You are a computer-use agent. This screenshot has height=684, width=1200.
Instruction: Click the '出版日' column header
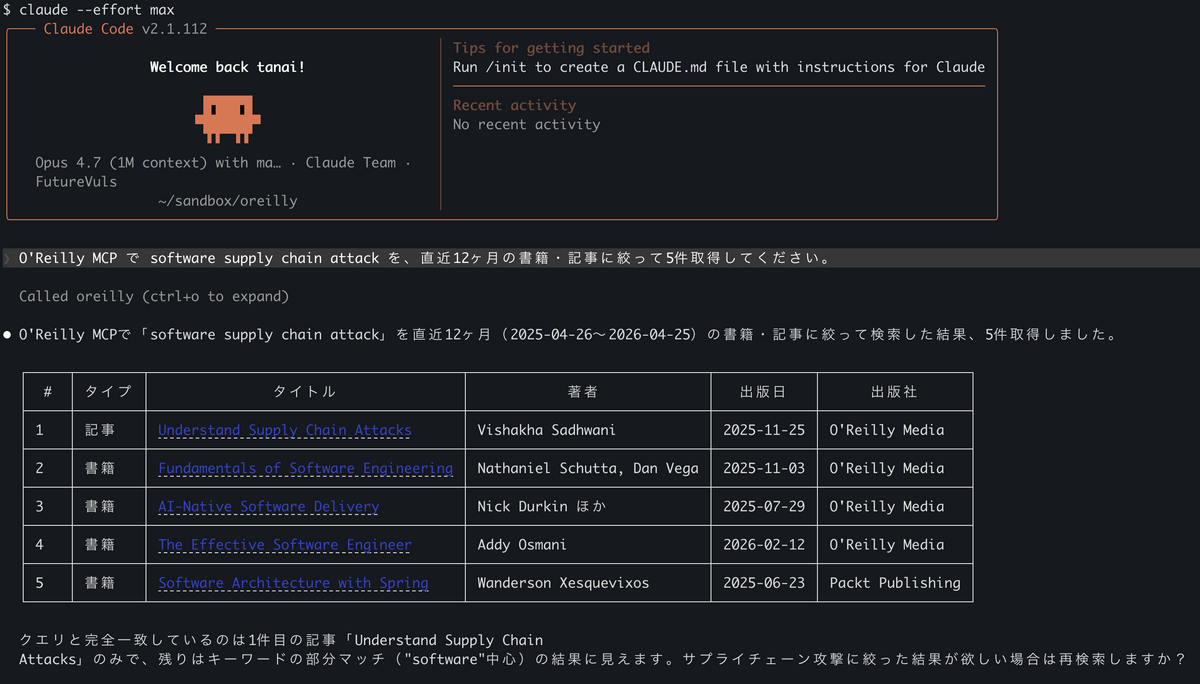coord(764,392)
